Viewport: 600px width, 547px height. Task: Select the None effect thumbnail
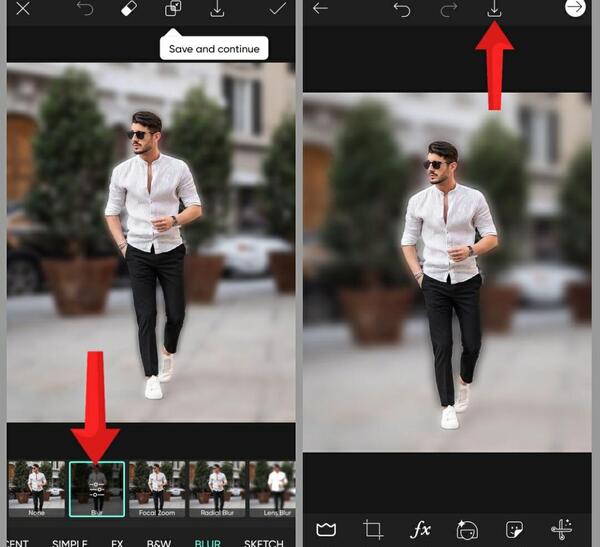36,489
